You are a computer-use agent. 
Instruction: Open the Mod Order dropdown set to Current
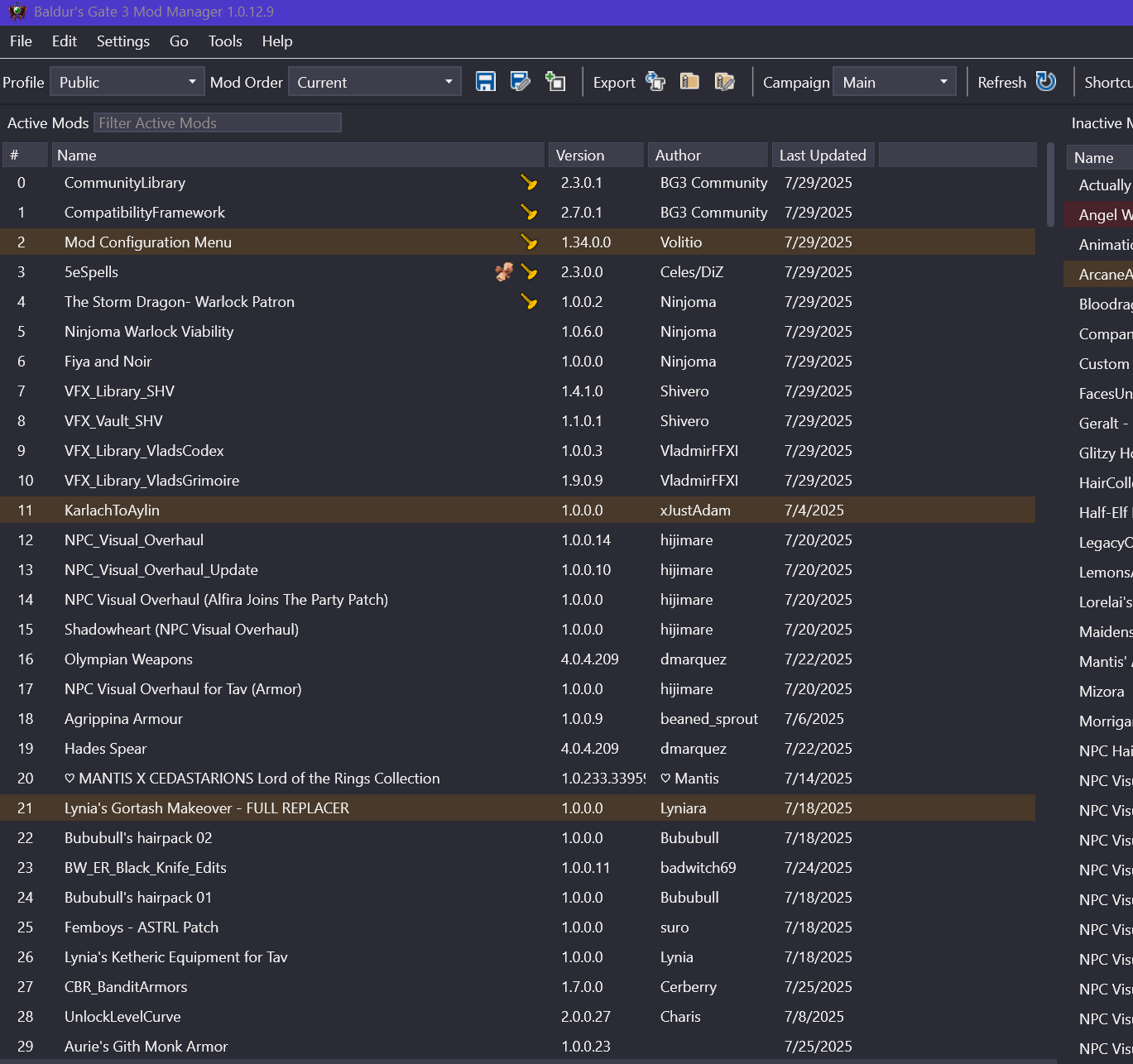tap(375, 82)
